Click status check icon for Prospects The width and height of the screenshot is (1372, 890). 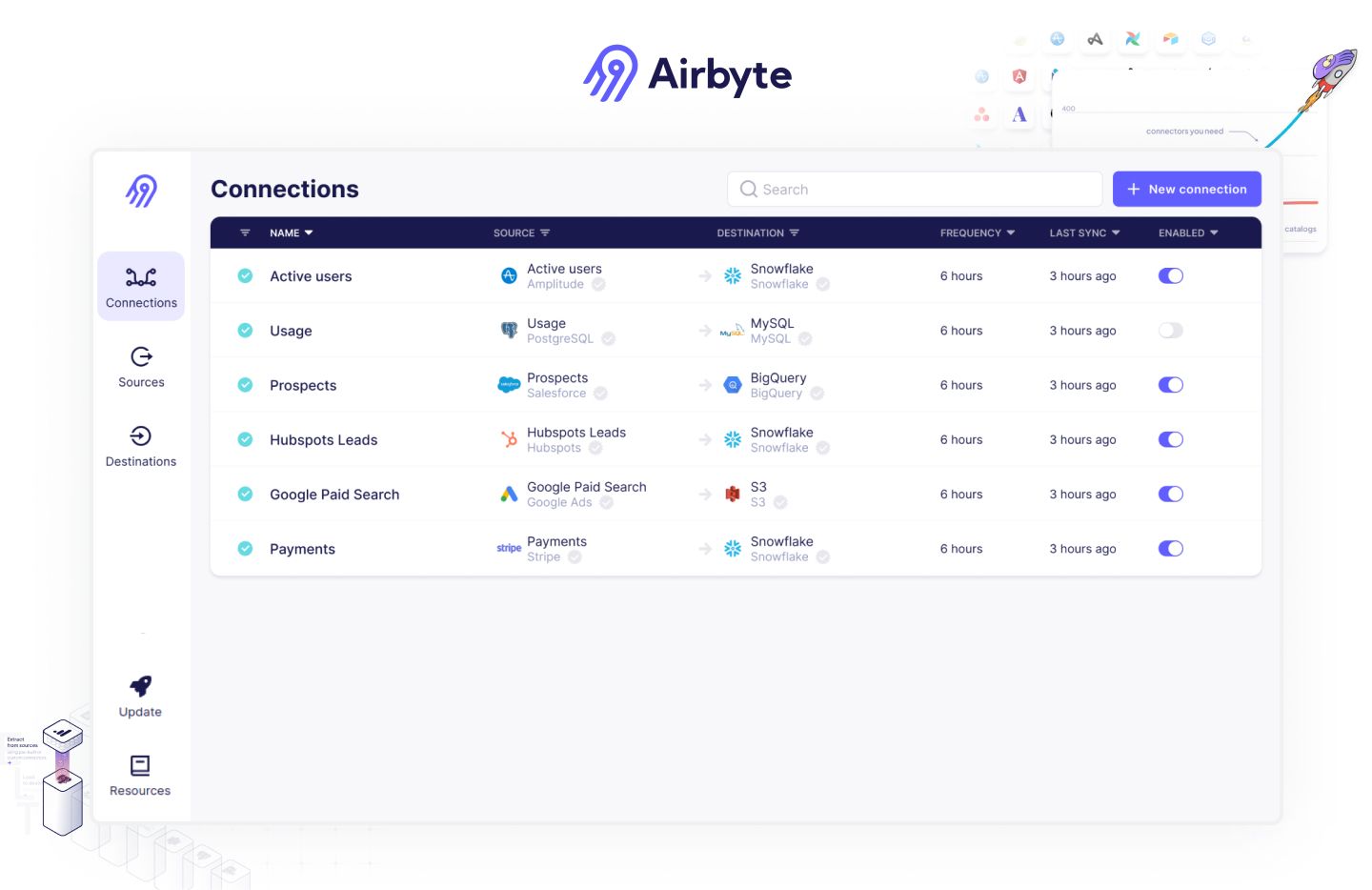[x=245, y=385]
